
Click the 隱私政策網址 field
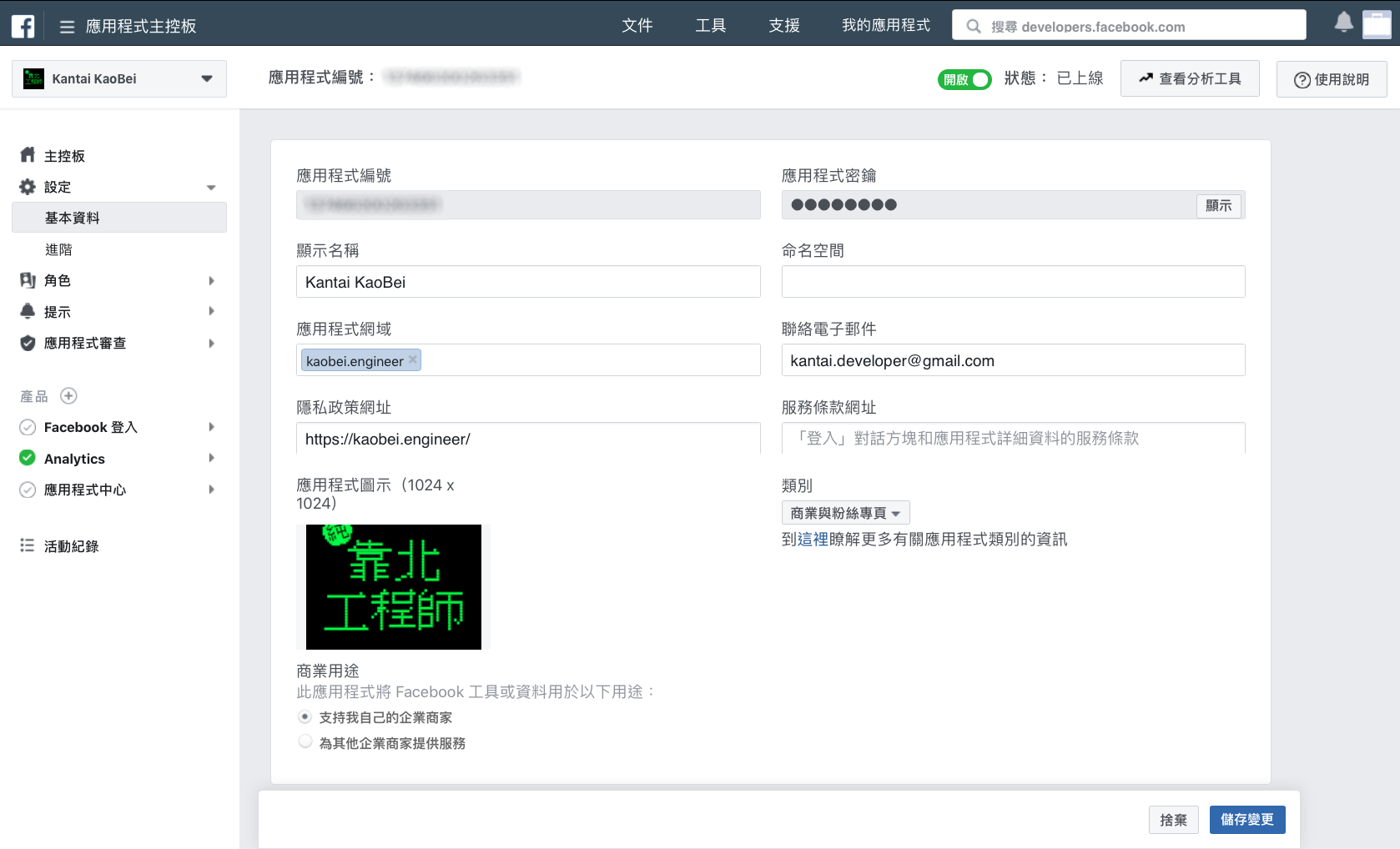coord(528,439)
